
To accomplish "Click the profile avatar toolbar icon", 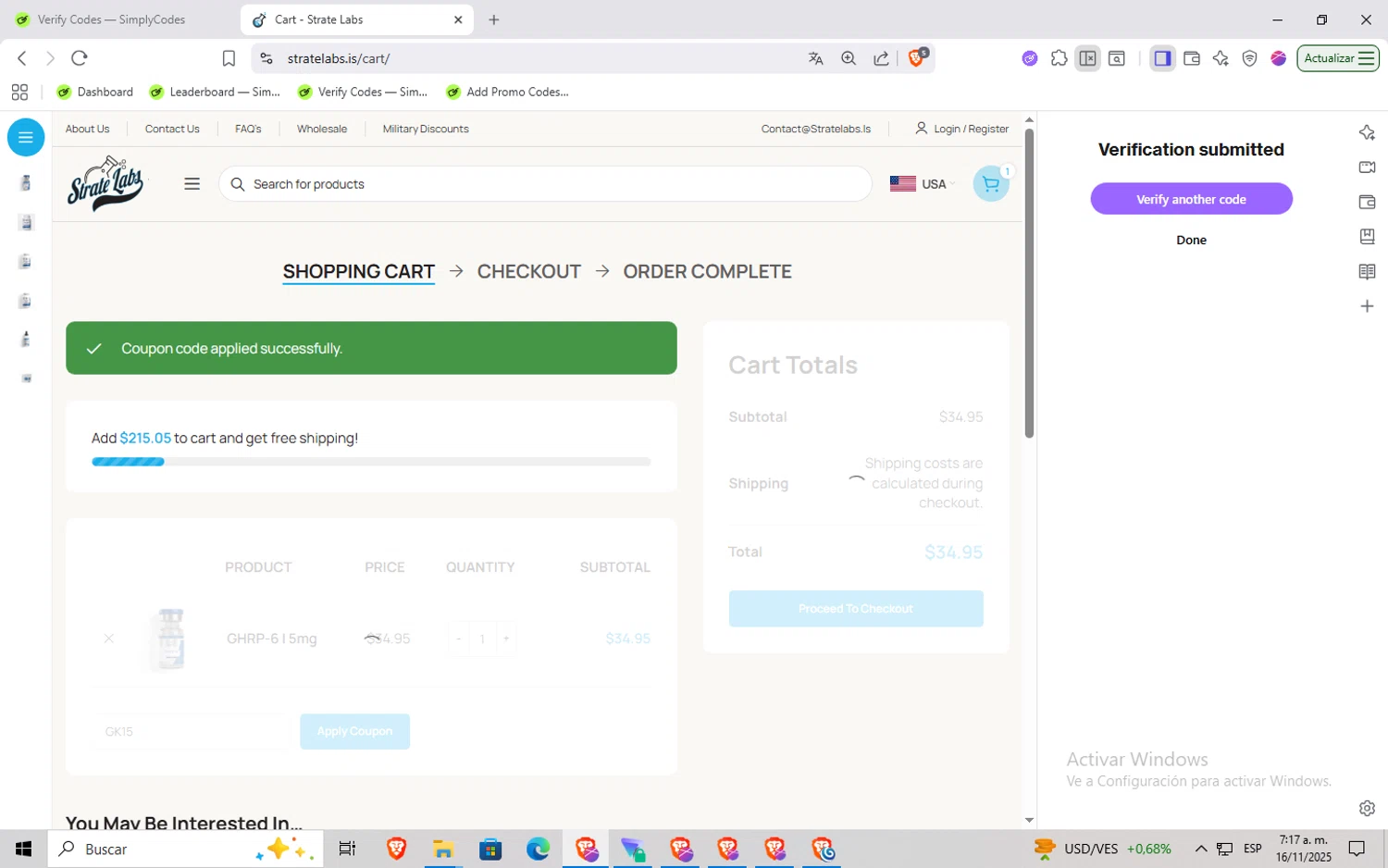I will [x=1279, y=58].
